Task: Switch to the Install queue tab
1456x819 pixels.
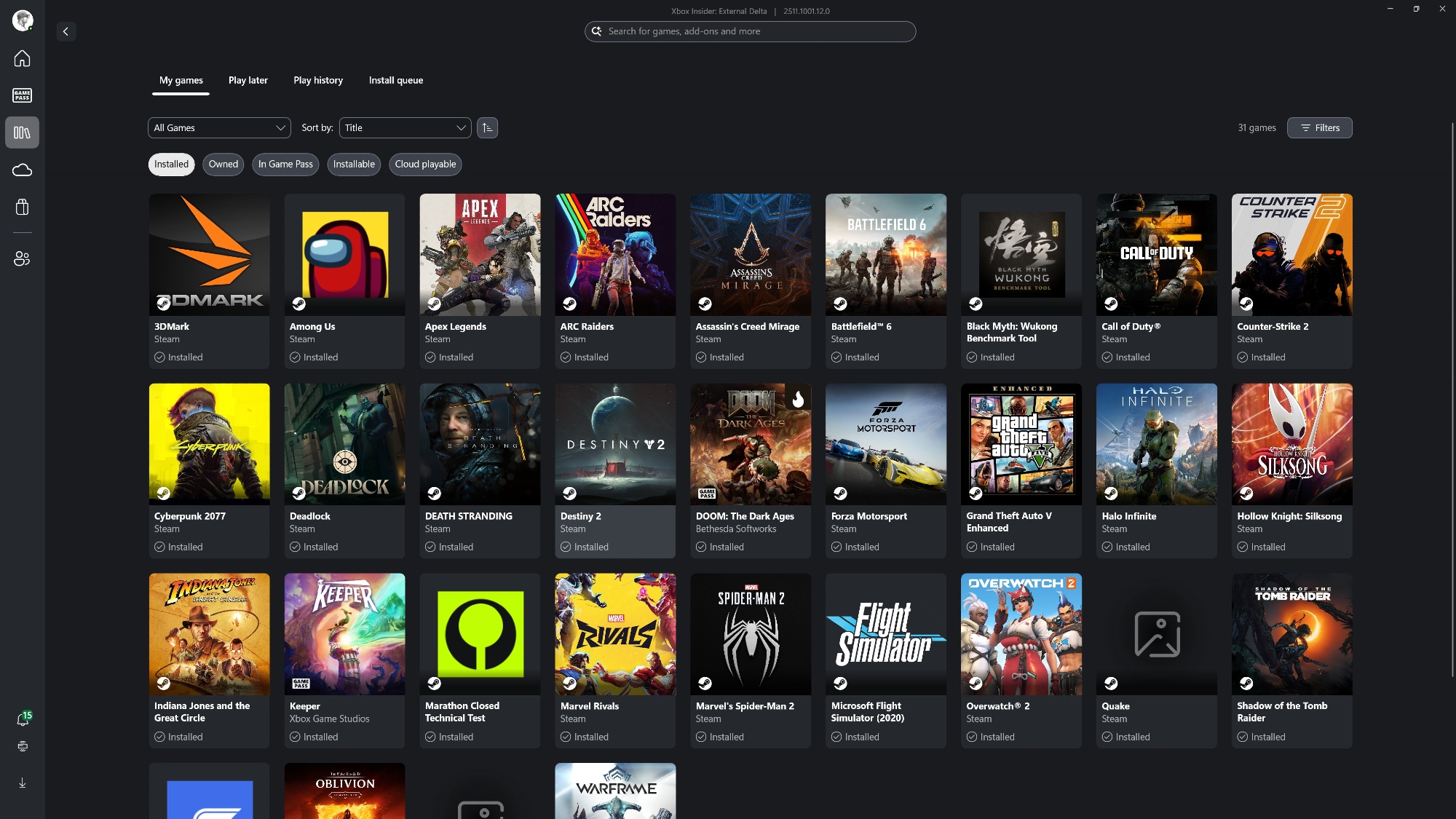Action: [395, 81]
